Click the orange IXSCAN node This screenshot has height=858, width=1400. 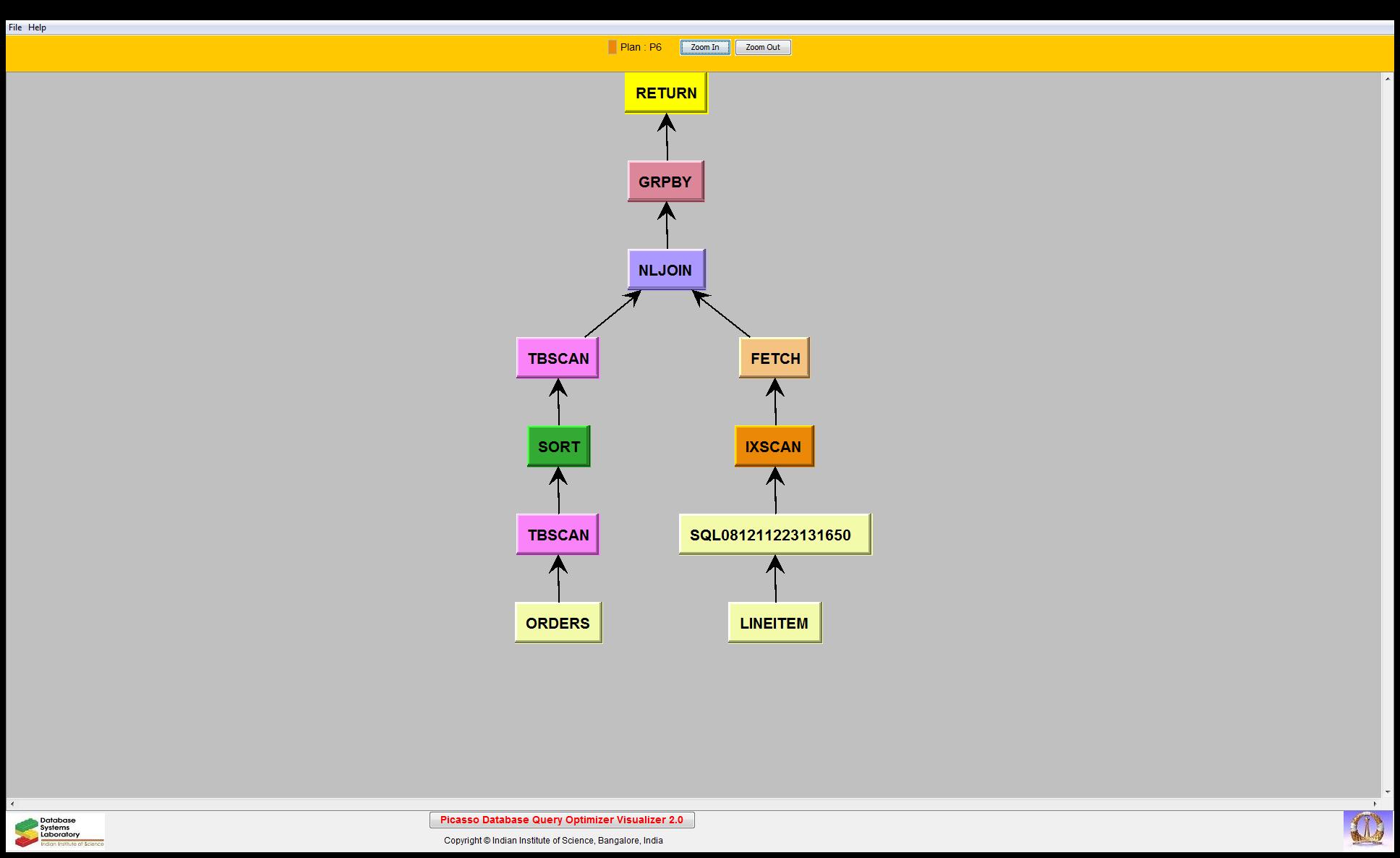[x=774, y=446]
